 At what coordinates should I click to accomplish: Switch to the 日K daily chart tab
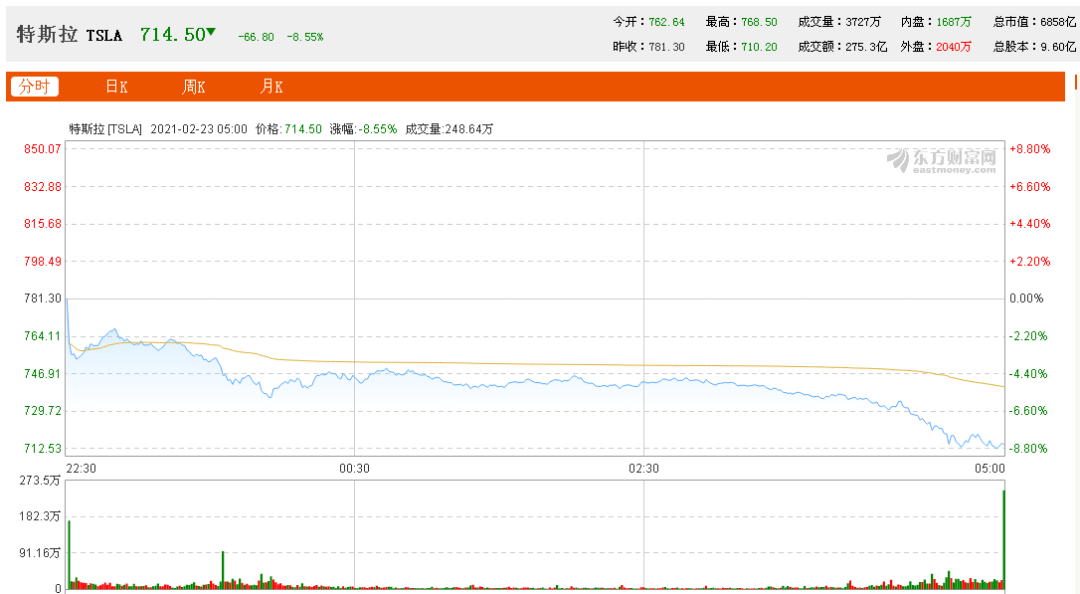click(x=116, y=87)
